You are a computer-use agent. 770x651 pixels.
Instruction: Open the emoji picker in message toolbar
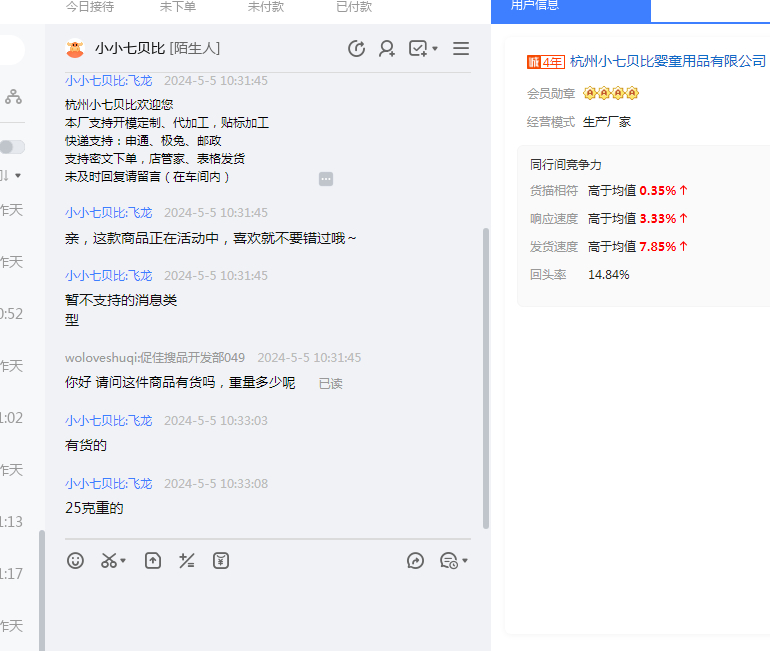[75, 561]
